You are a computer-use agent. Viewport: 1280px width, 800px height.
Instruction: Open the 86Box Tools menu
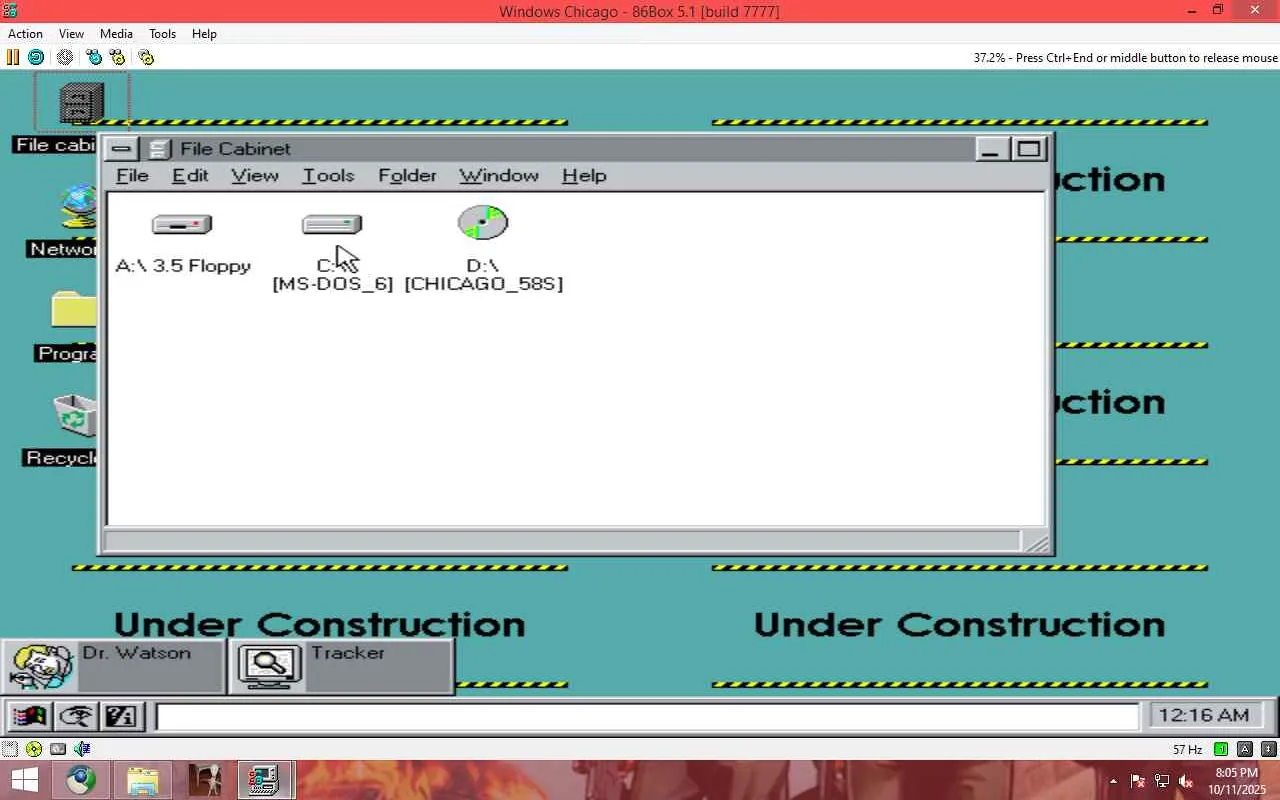pos(162,34)
